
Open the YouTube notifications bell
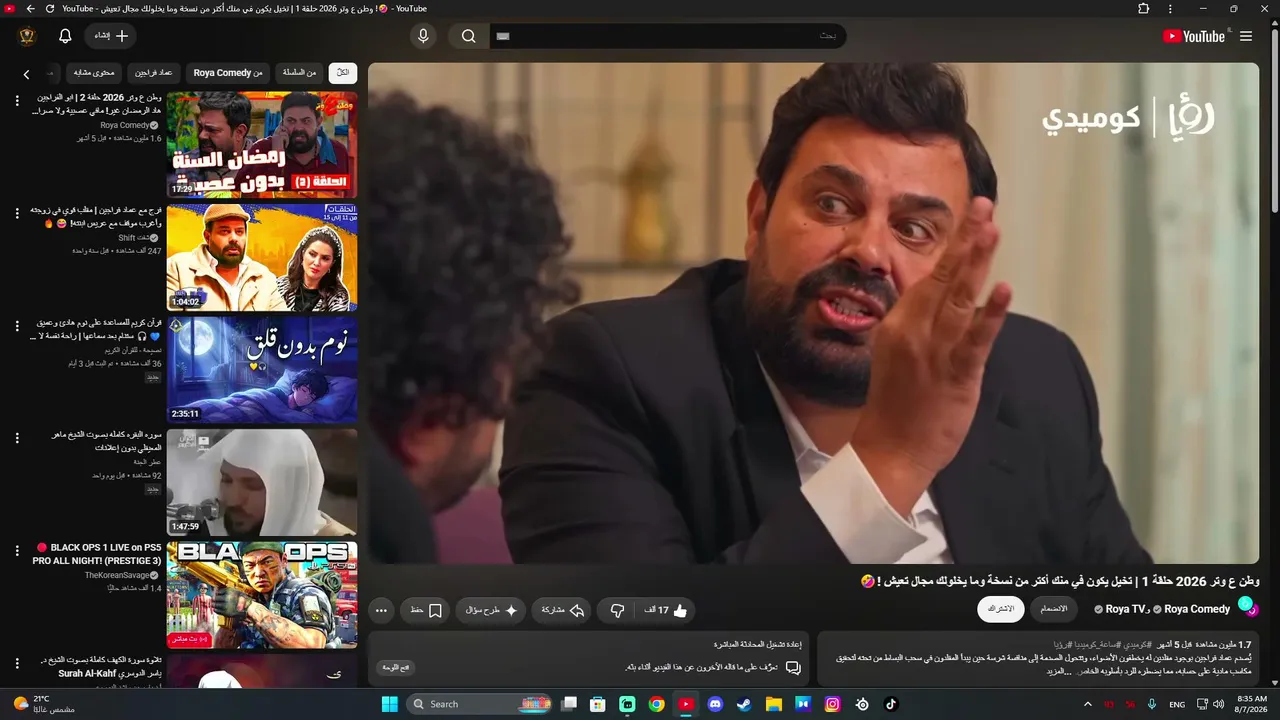click(x=65, y=36)
